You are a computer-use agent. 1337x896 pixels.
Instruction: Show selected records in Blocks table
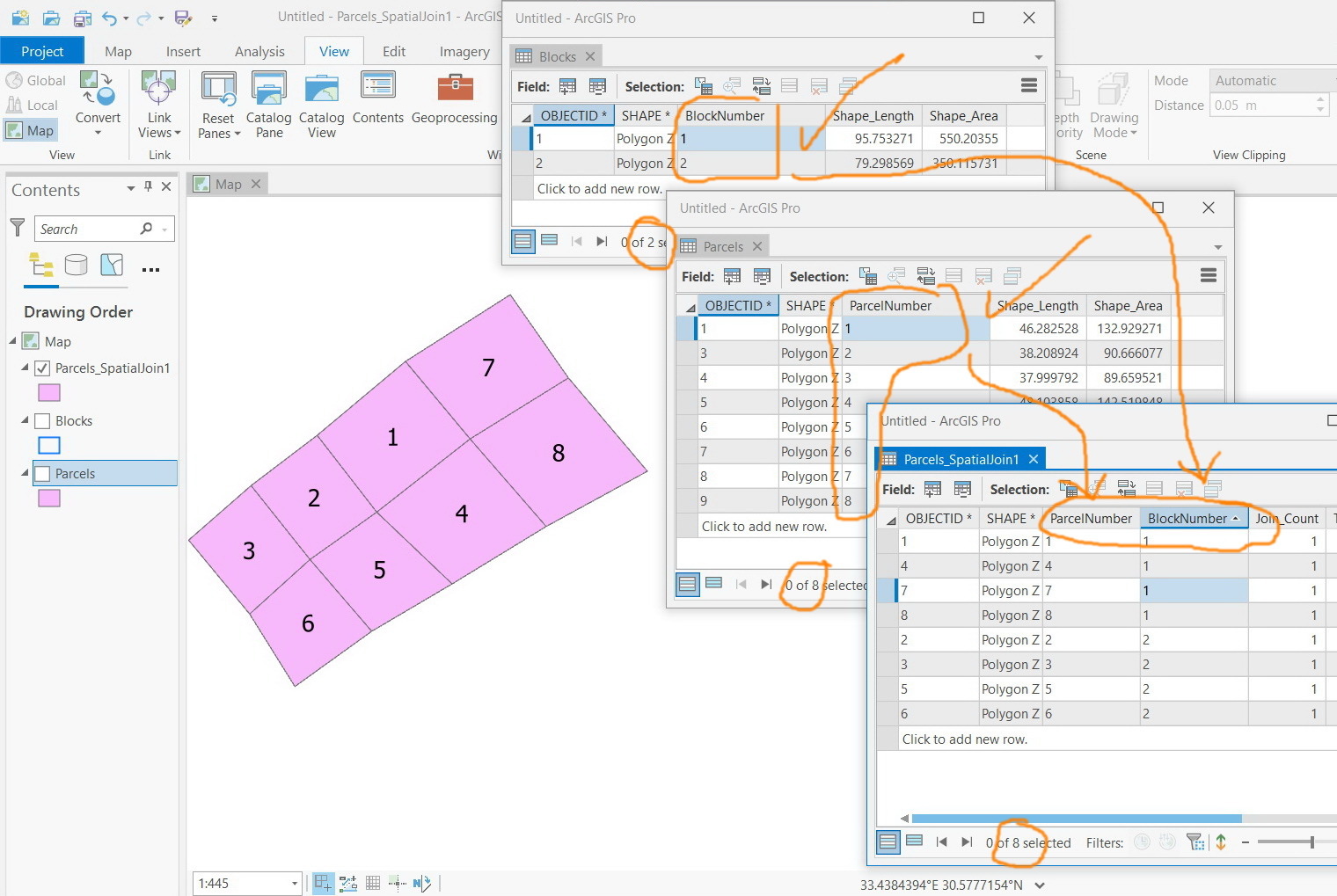pos(550,240)
